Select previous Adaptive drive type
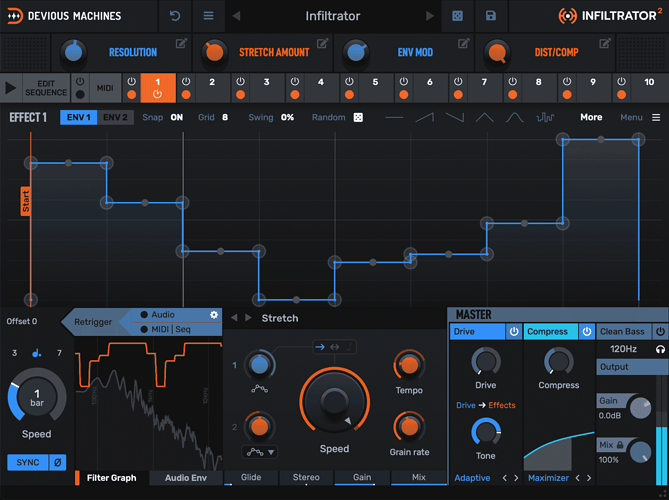This screenshot has height=500, width=669. [505, 478]
